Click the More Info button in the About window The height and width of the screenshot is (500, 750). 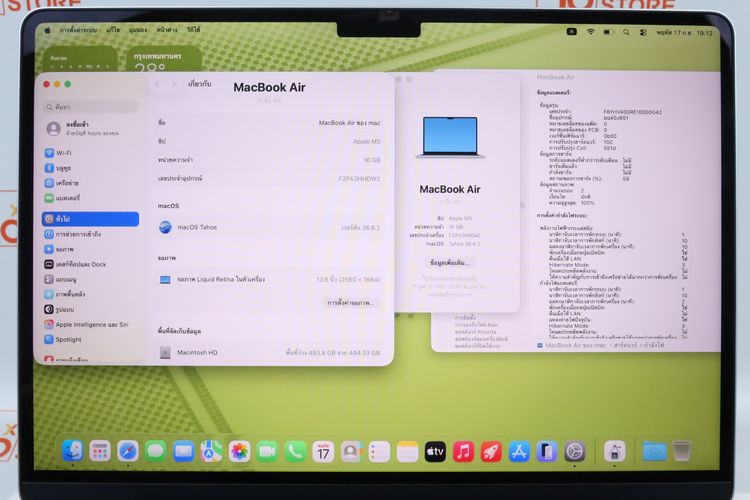point(449,263)
